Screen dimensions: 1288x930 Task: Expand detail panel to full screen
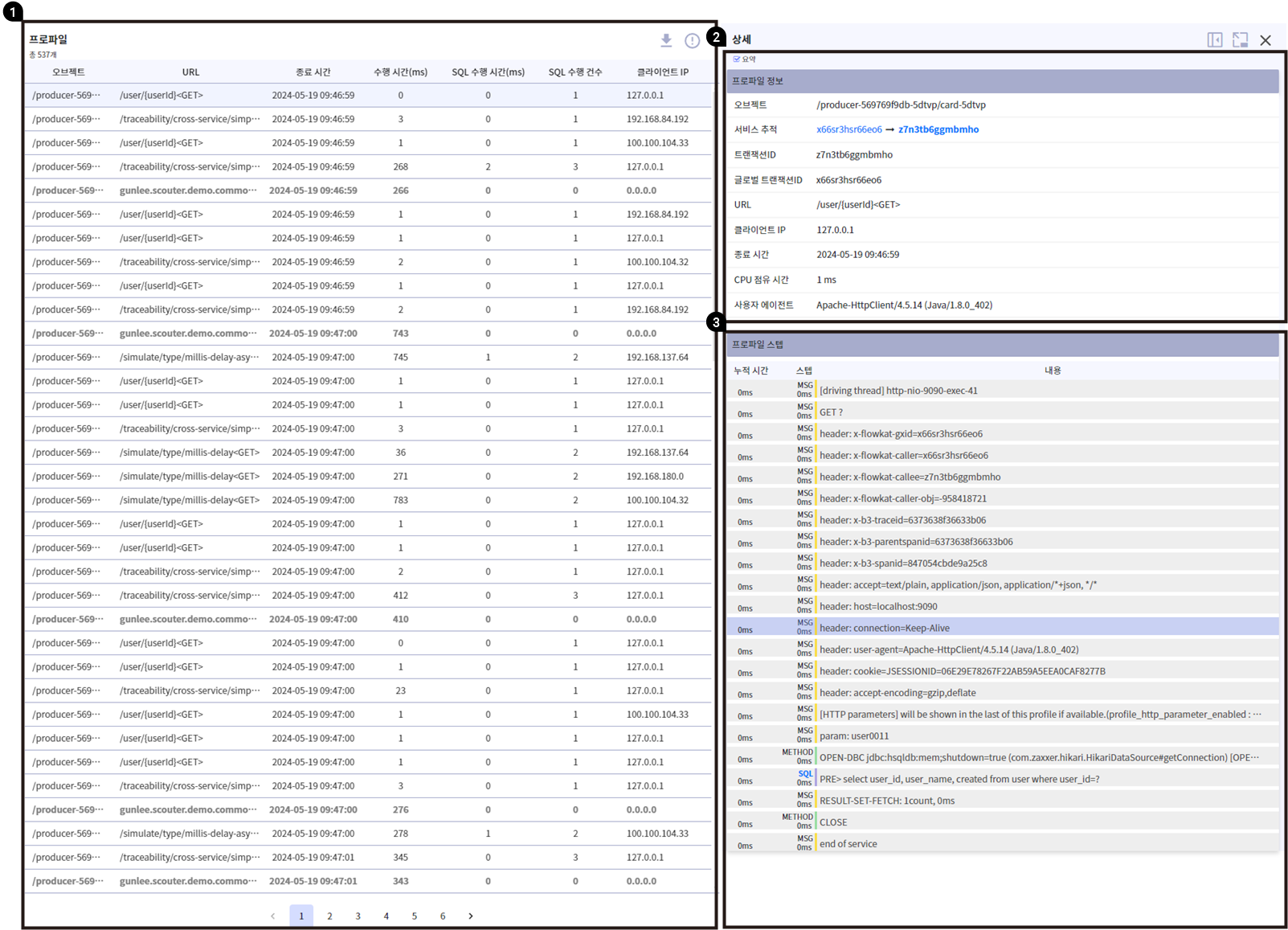pyautogui.click(x=1240, y=40)
